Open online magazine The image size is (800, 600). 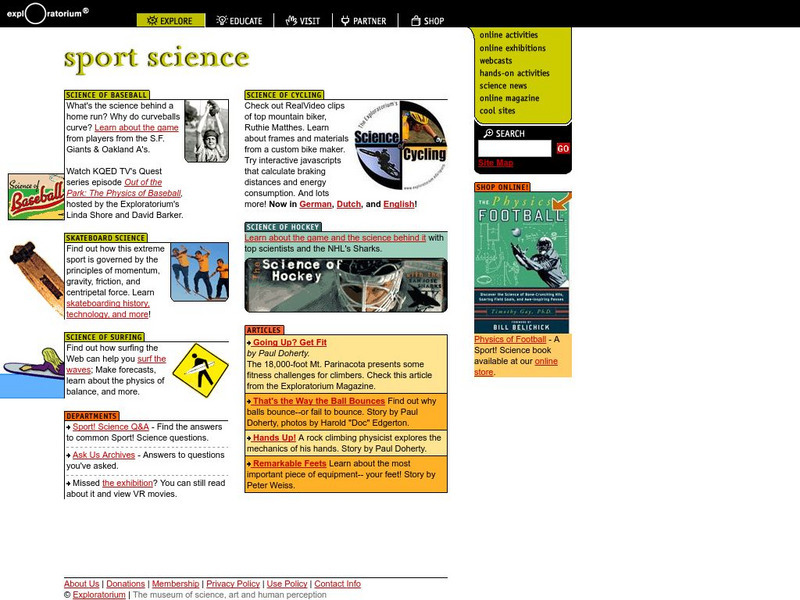point(509,98)
